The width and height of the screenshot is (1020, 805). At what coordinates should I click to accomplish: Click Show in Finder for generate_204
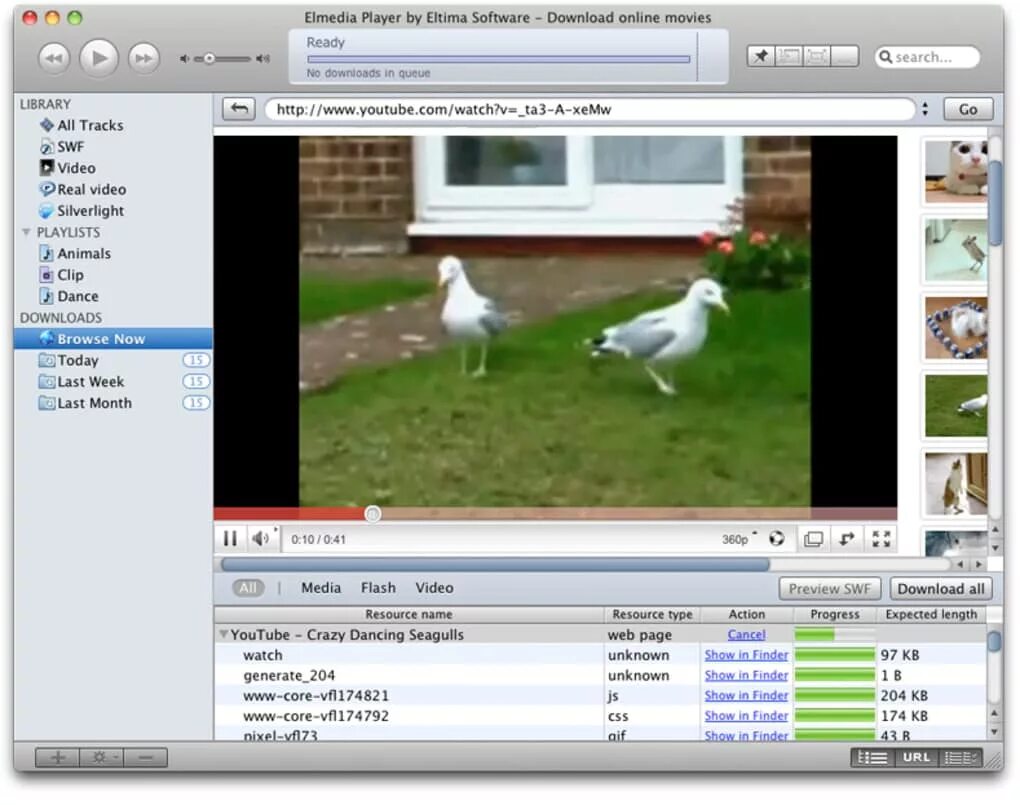746,675
